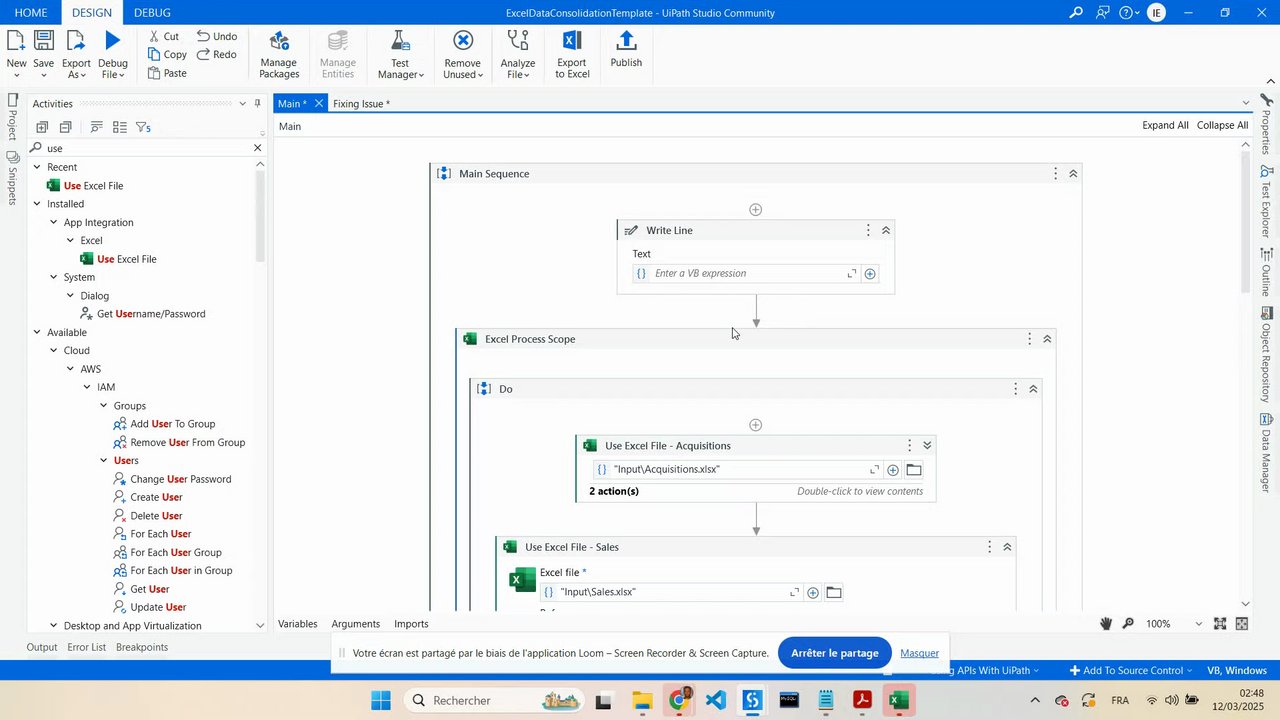Screen dimensions: 1280x720
Task: Click the New file icon
Action: (x=16, y=40)
